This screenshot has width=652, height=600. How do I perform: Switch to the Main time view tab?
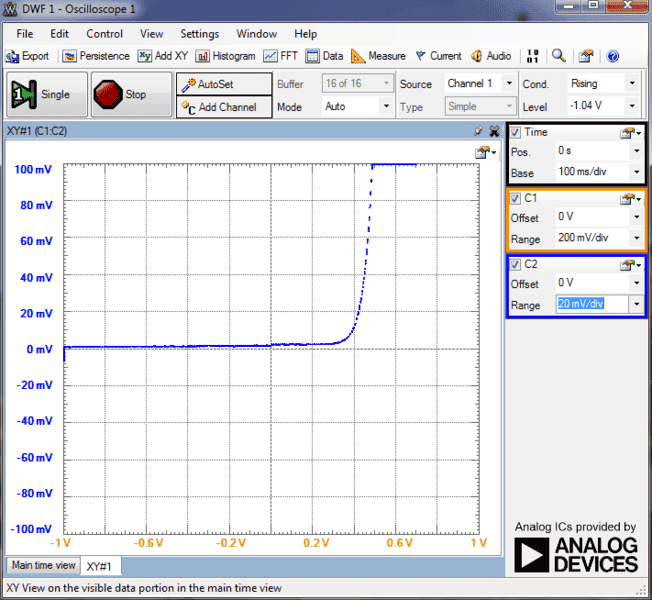coord(43,565)
